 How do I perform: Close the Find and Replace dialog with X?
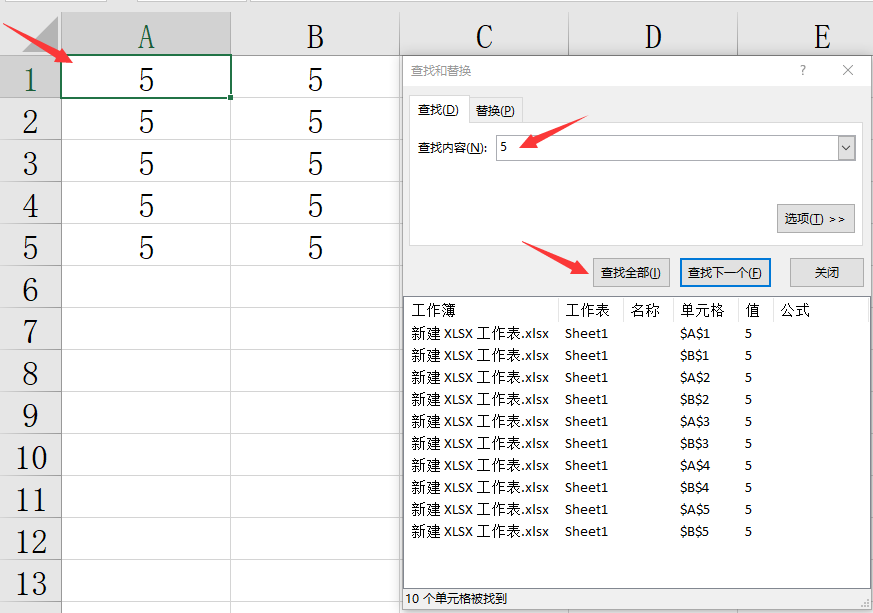848,71
